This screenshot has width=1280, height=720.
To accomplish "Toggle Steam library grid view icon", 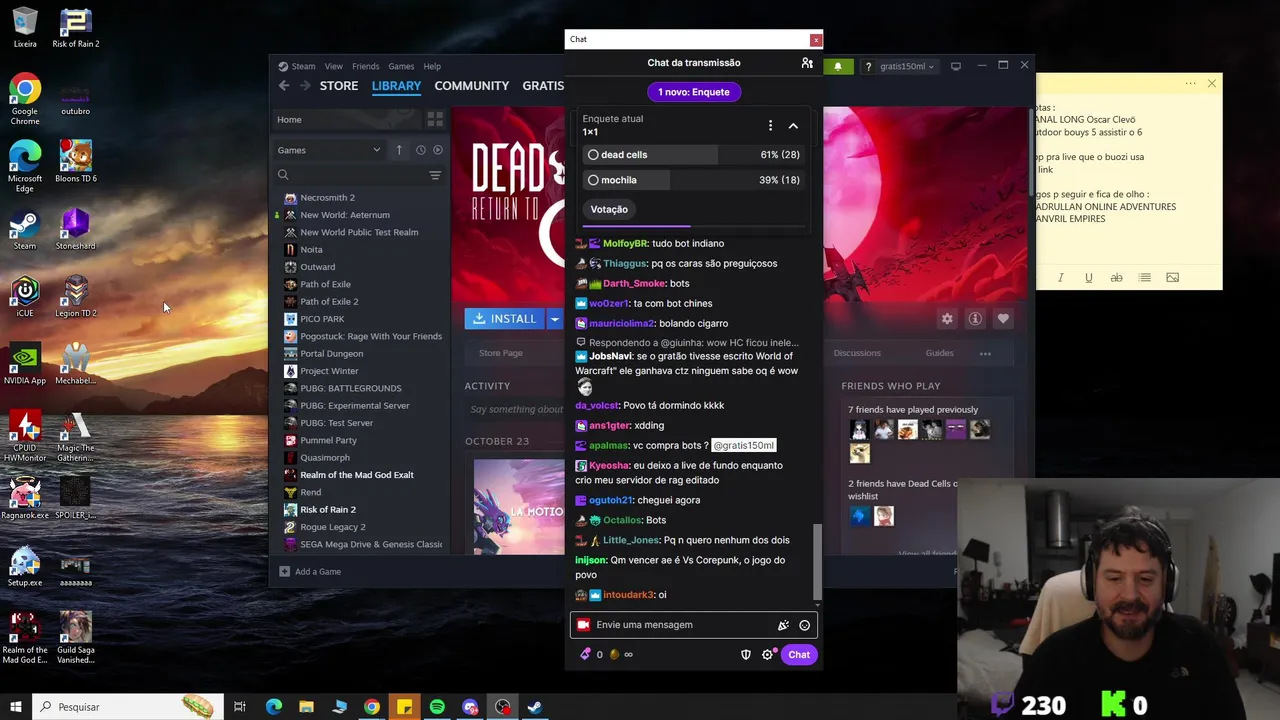I will point(435,119).
